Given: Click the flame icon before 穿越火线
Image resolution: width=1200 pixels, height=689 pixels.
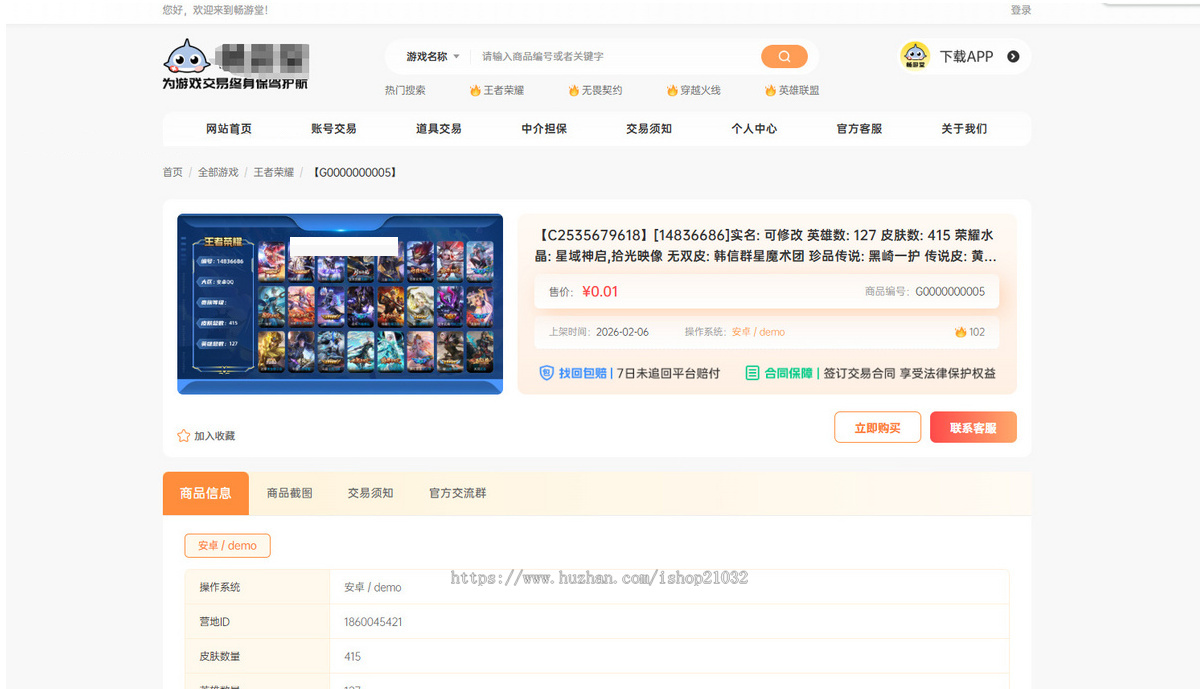Looking at the screenshot, I should click(673, 90).
